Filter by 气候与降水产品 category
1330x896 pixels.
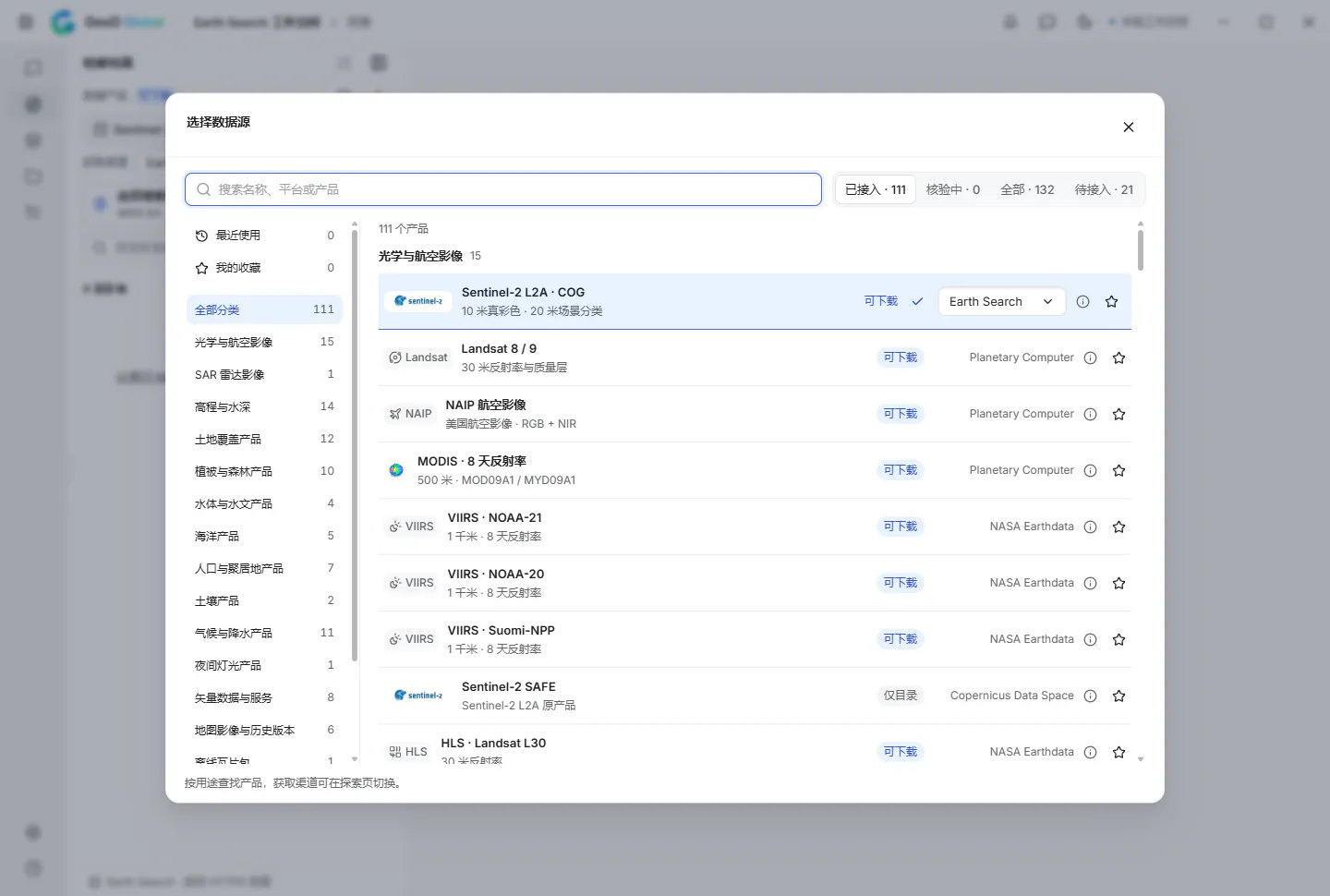coord(264,633)
